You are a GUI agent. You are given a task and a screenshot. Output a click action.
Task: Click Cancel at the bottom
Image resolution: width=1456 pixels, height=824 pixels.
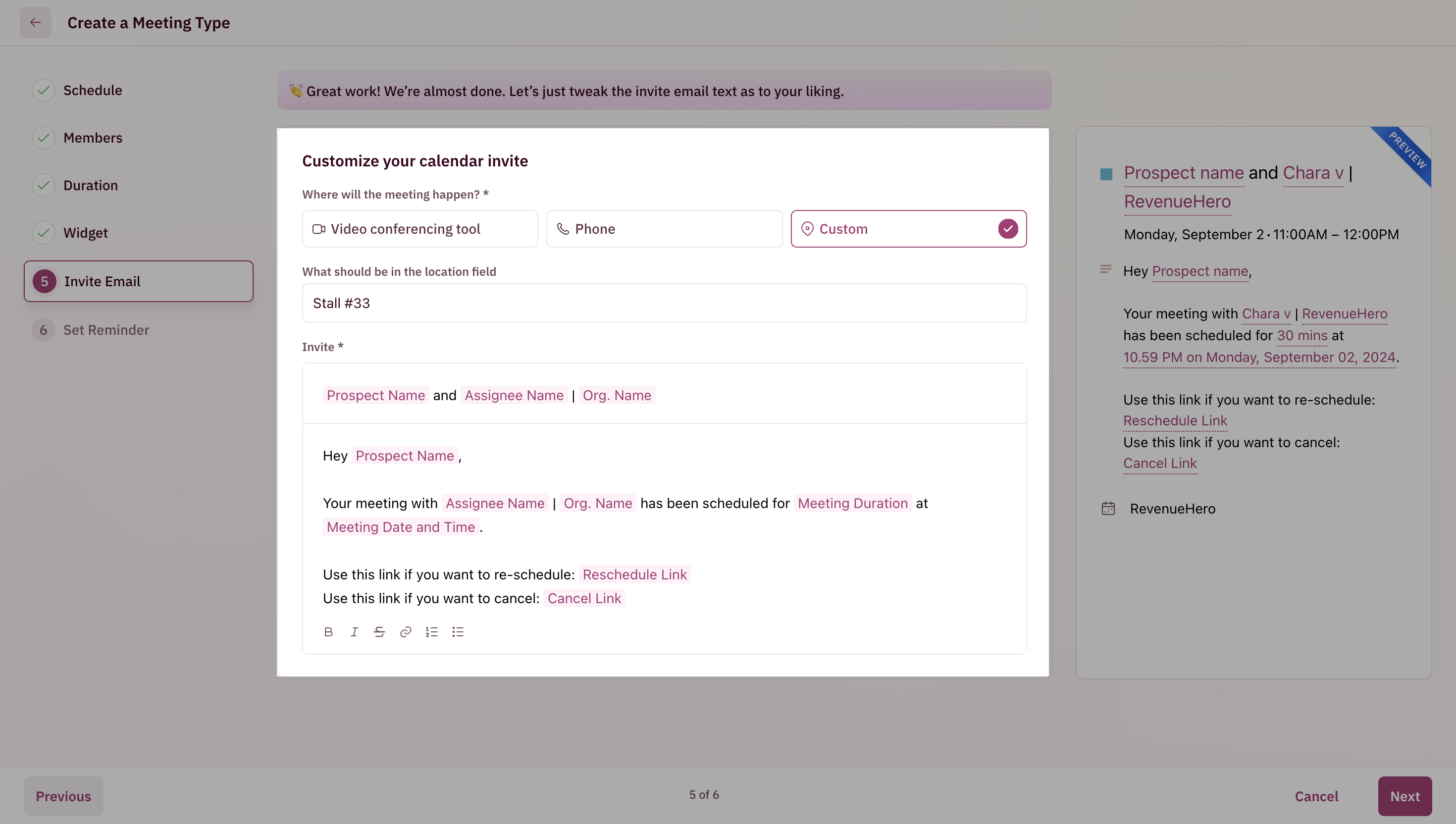coord(1316,796)
